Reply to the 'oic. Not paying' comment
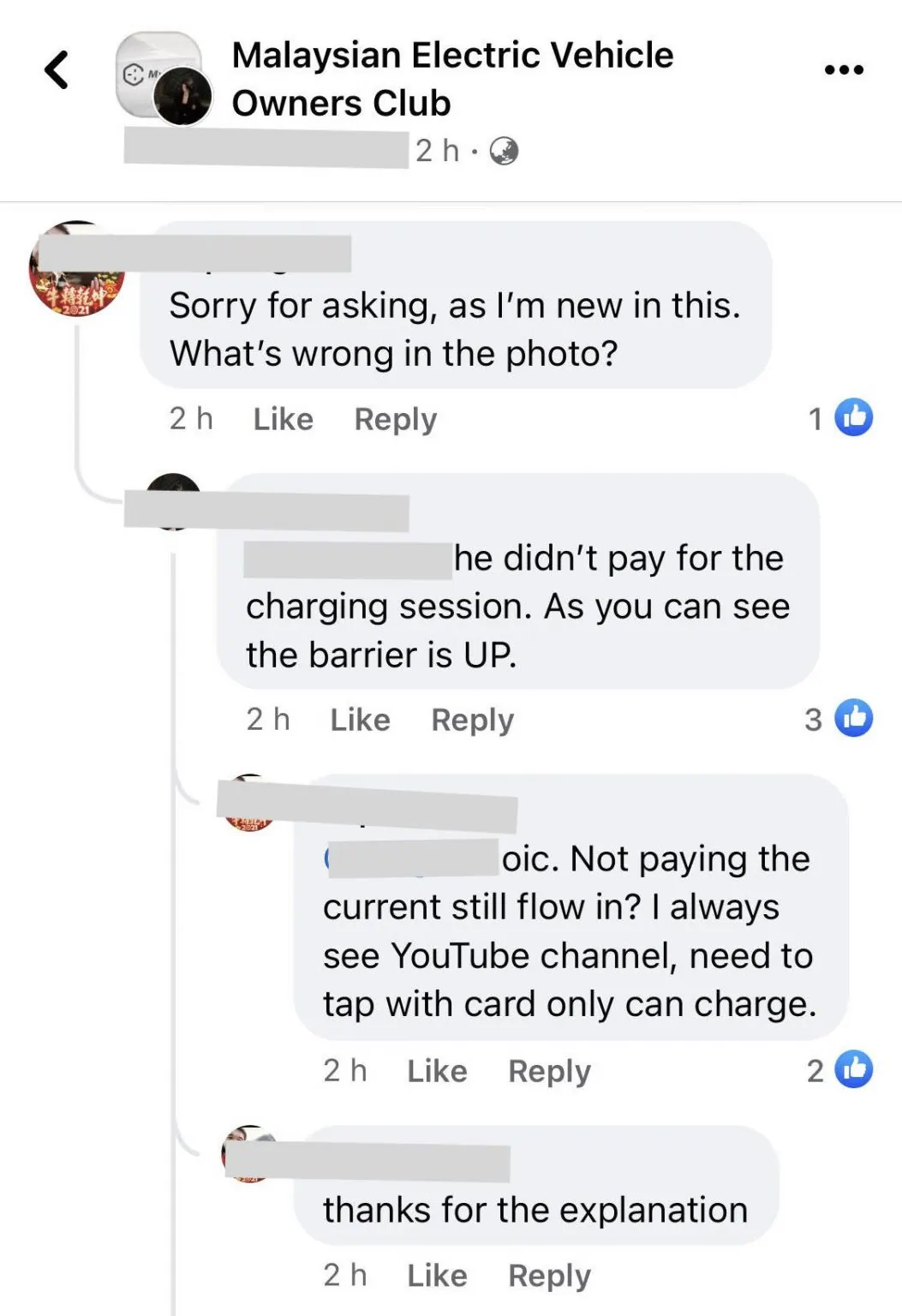Screen dimensions: 902x1316 (x=550, y=1071)
